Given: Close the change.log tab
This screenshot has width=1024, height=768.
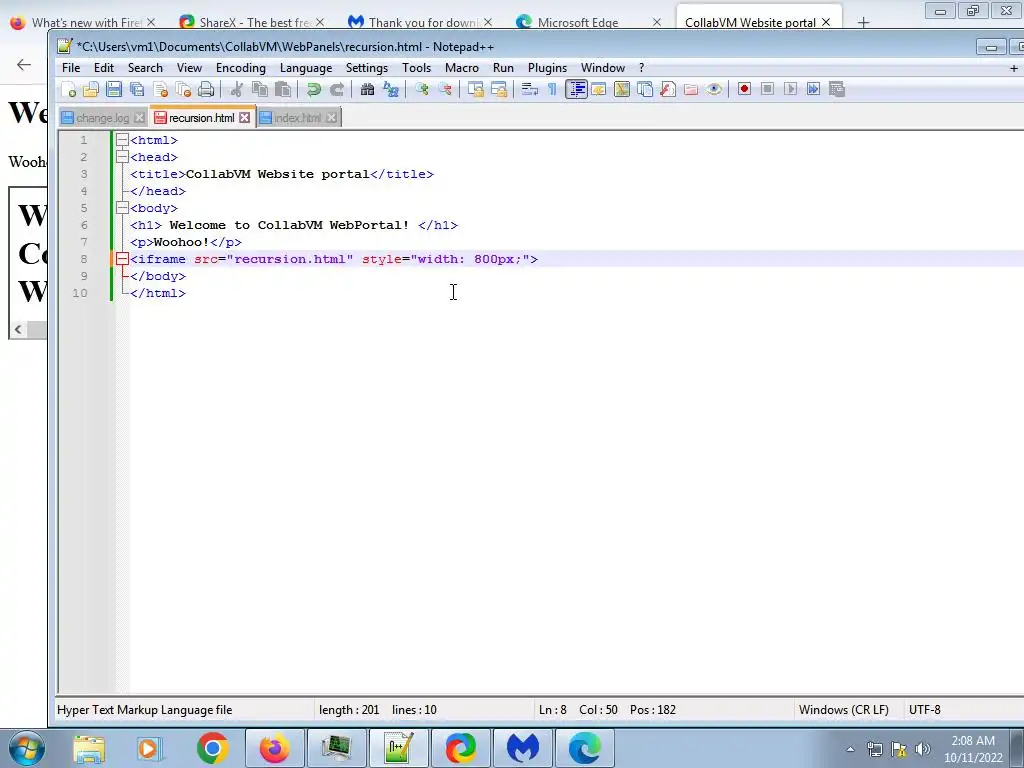Looking at the screenshot, I should (139, 118).
